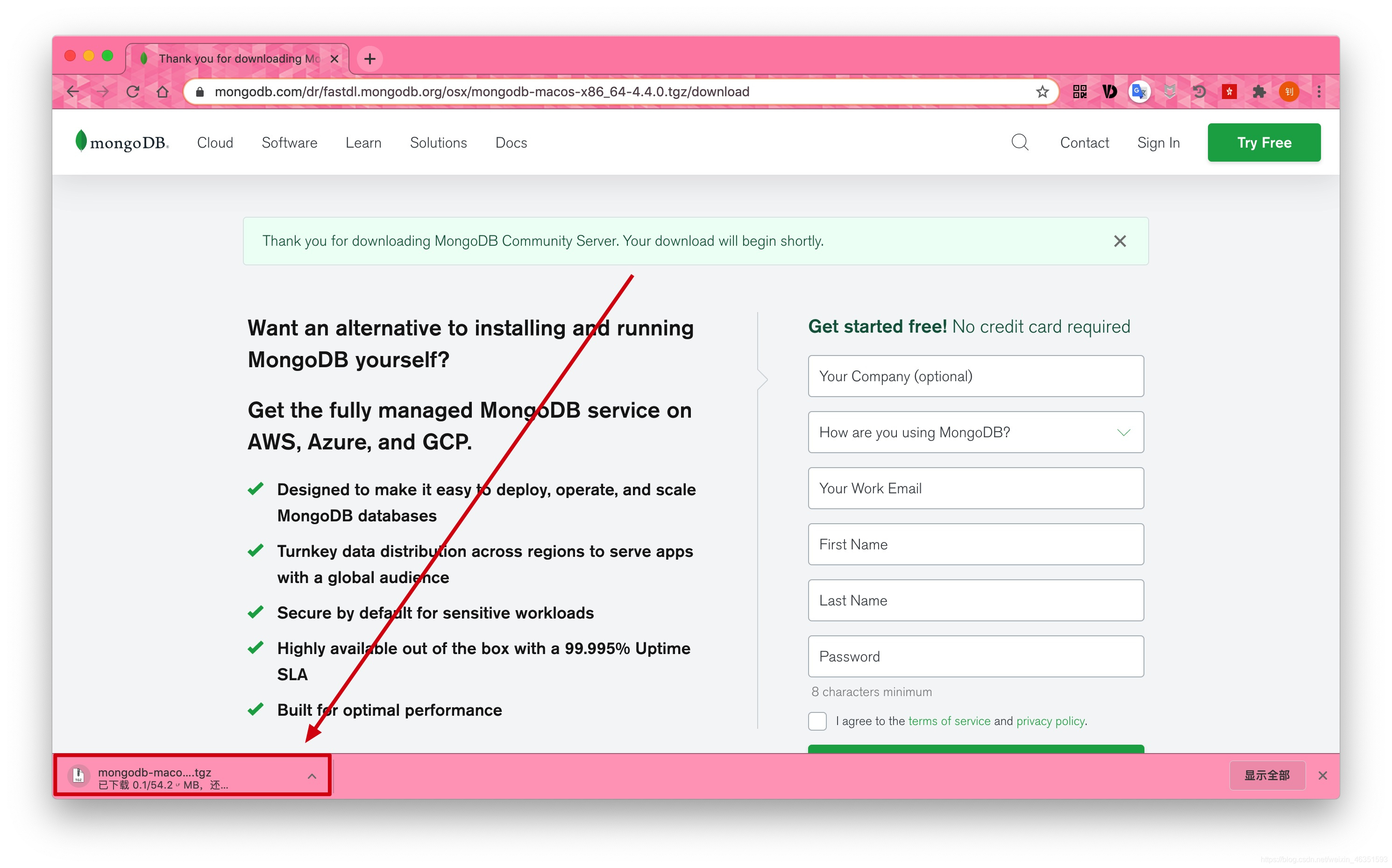Viewport: 1392px width, 868px height.
Task: Click the Google Translate extension icon
Action: point(1139,92)
